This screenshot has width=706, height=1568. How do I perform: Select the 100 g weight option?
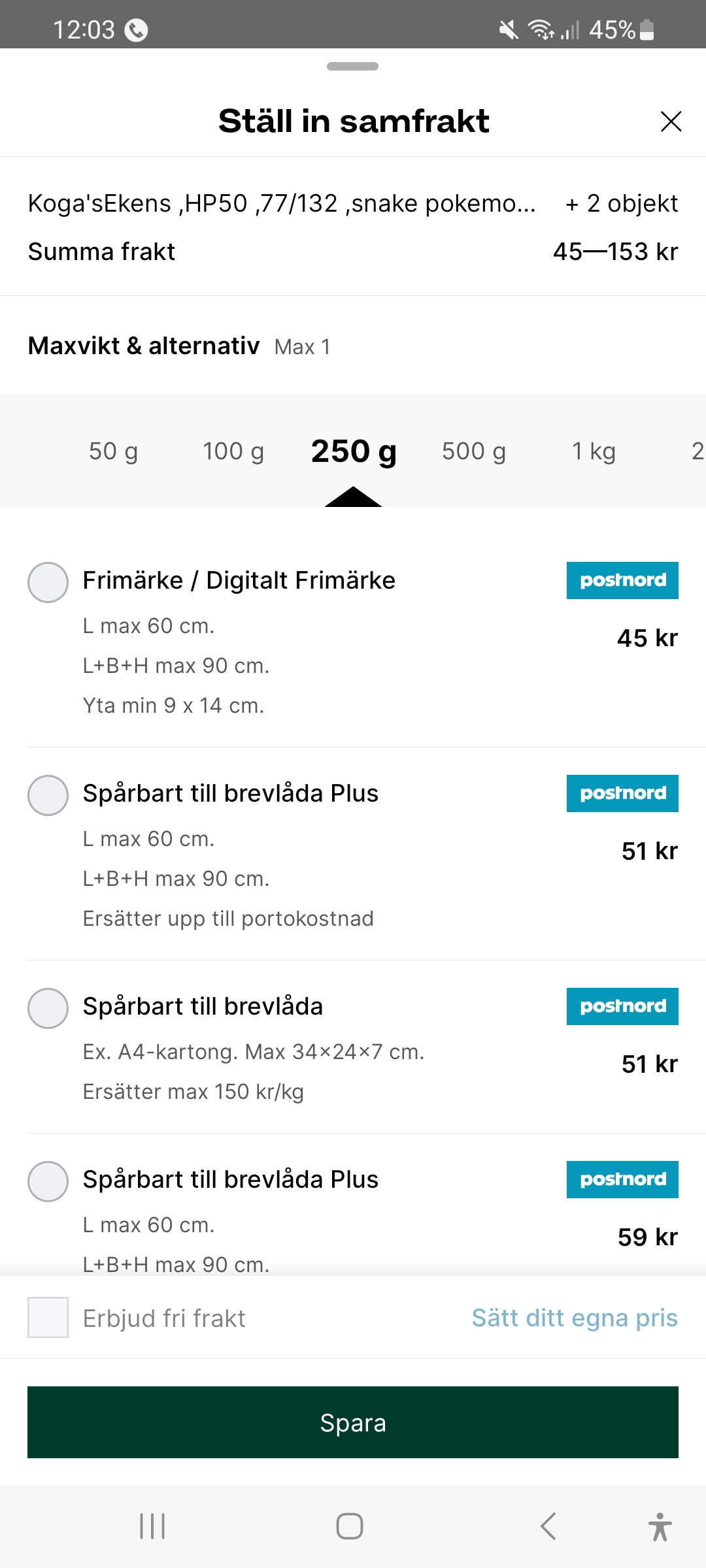[x=233, y=451]
